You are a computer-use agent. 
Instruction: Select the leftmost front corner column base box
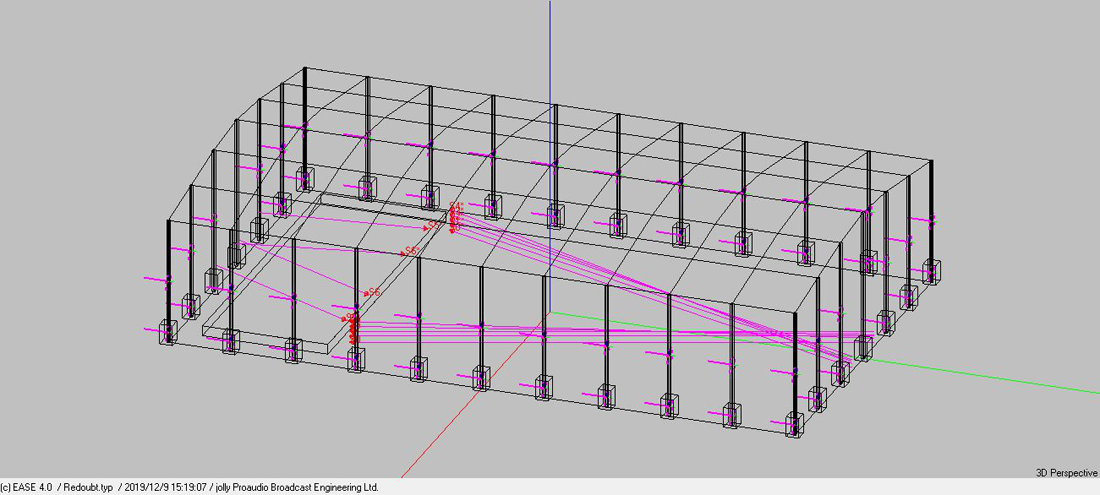(167, 332)
